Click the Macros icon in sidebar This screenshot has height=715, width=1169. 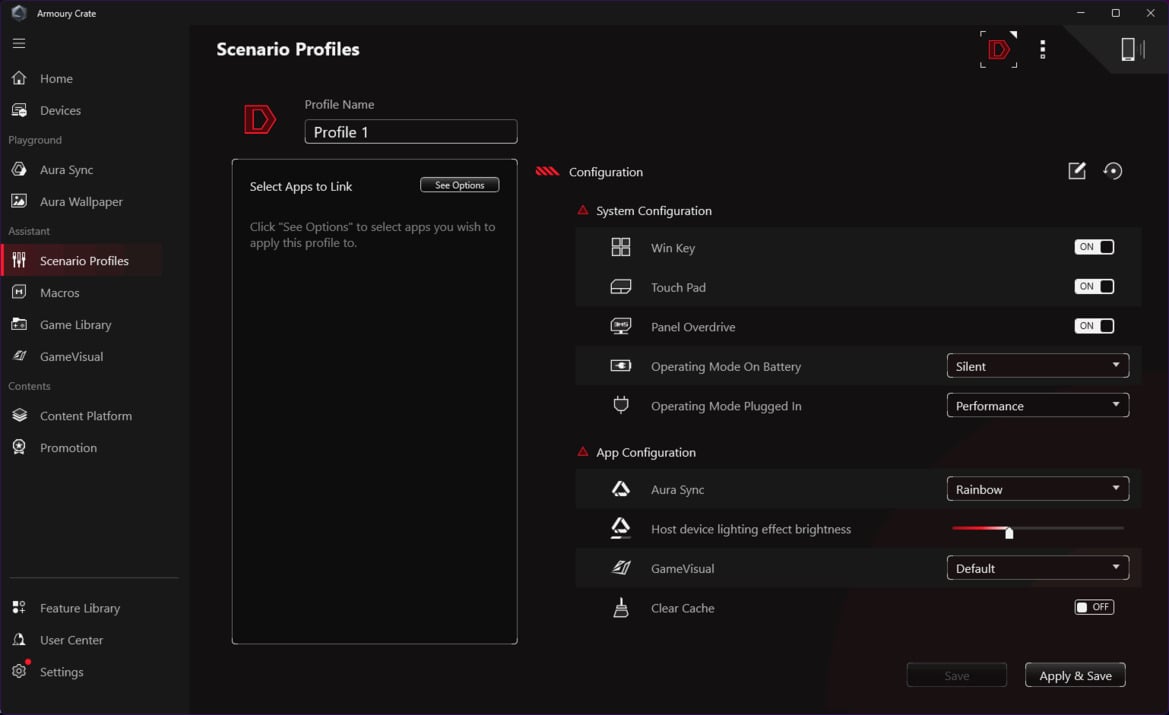coord(19,292)
